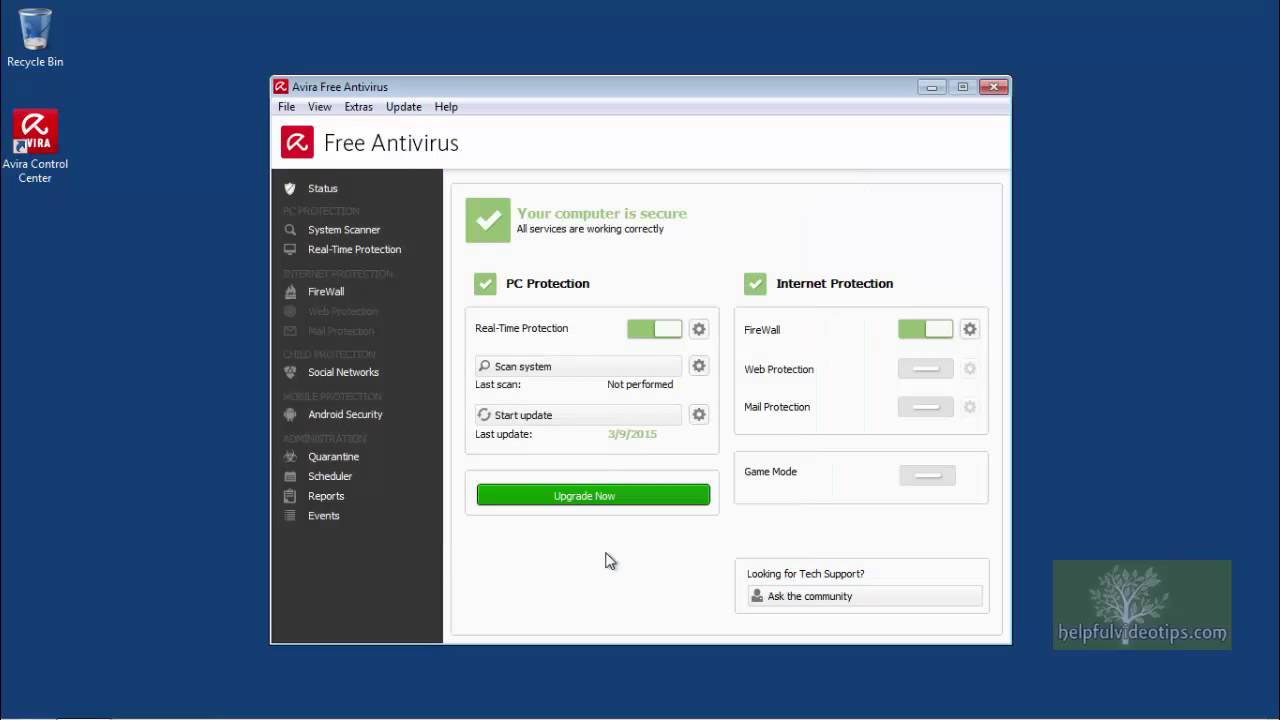Click the Events list icon

[x=290, y=516]
